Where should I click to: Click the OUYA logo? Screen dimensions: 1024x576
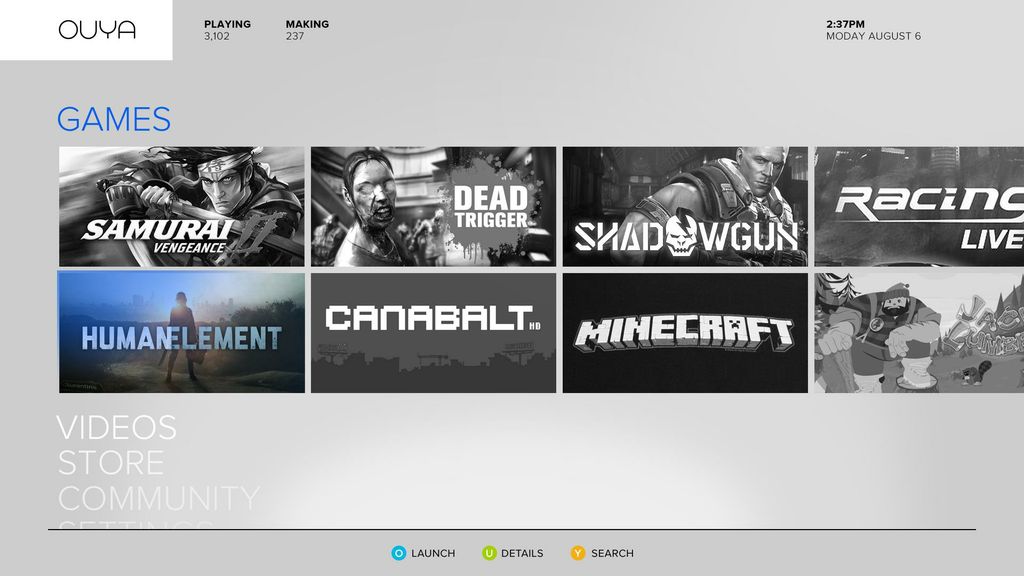pos(97,30)
